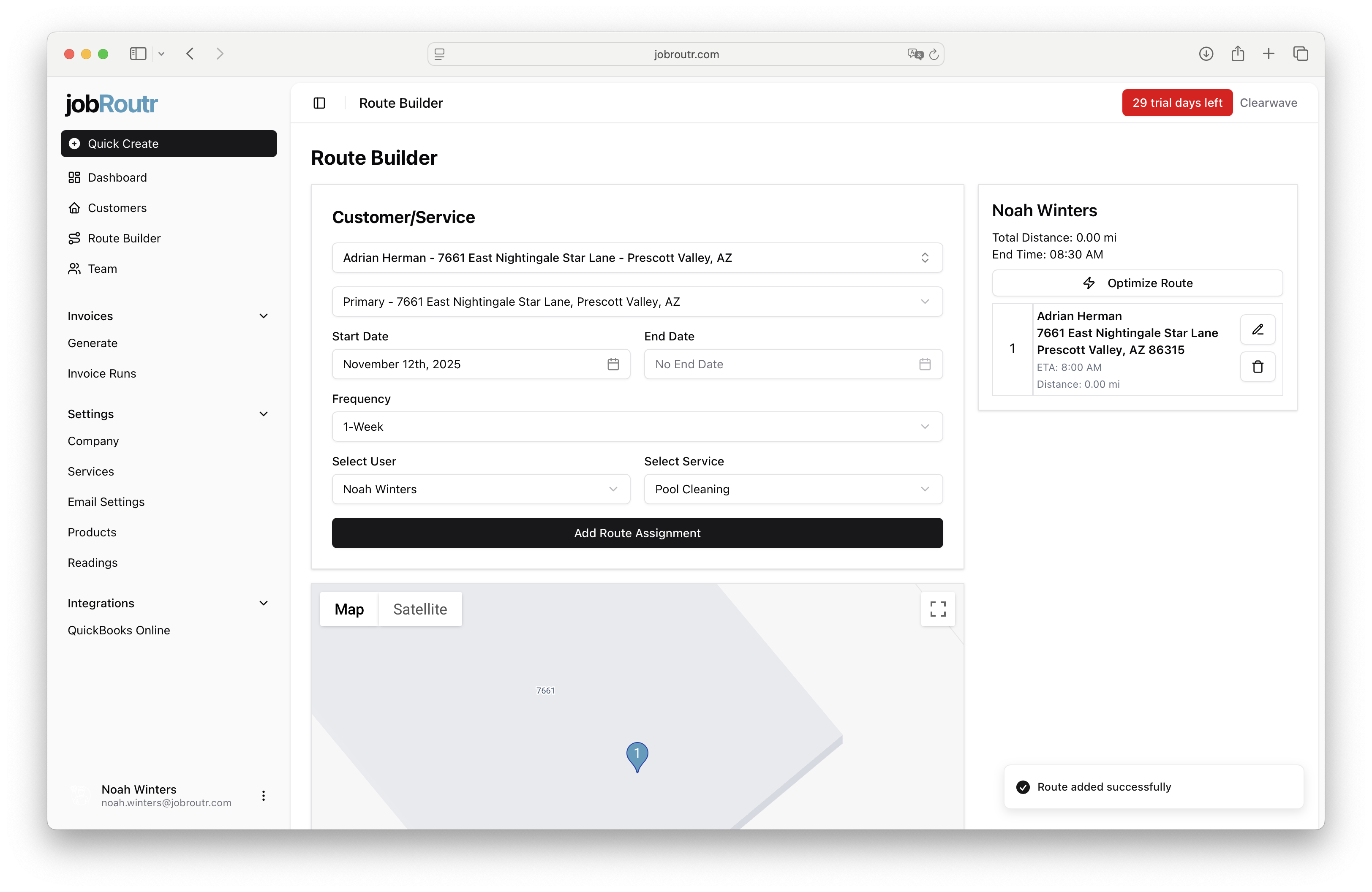This screenshot has height=892, width=1372.
Task: Open the Start Date calendar icon
Action: pyautogui.click(x=613, y=364)
